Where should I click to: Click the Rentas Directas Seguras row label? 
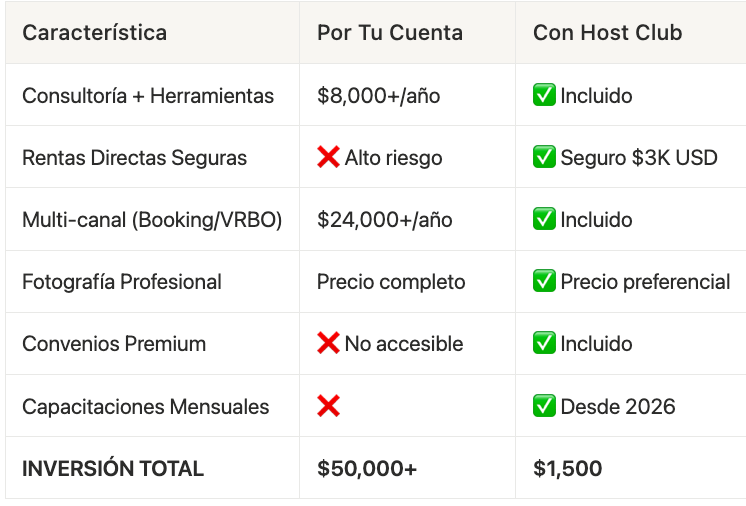134,158
